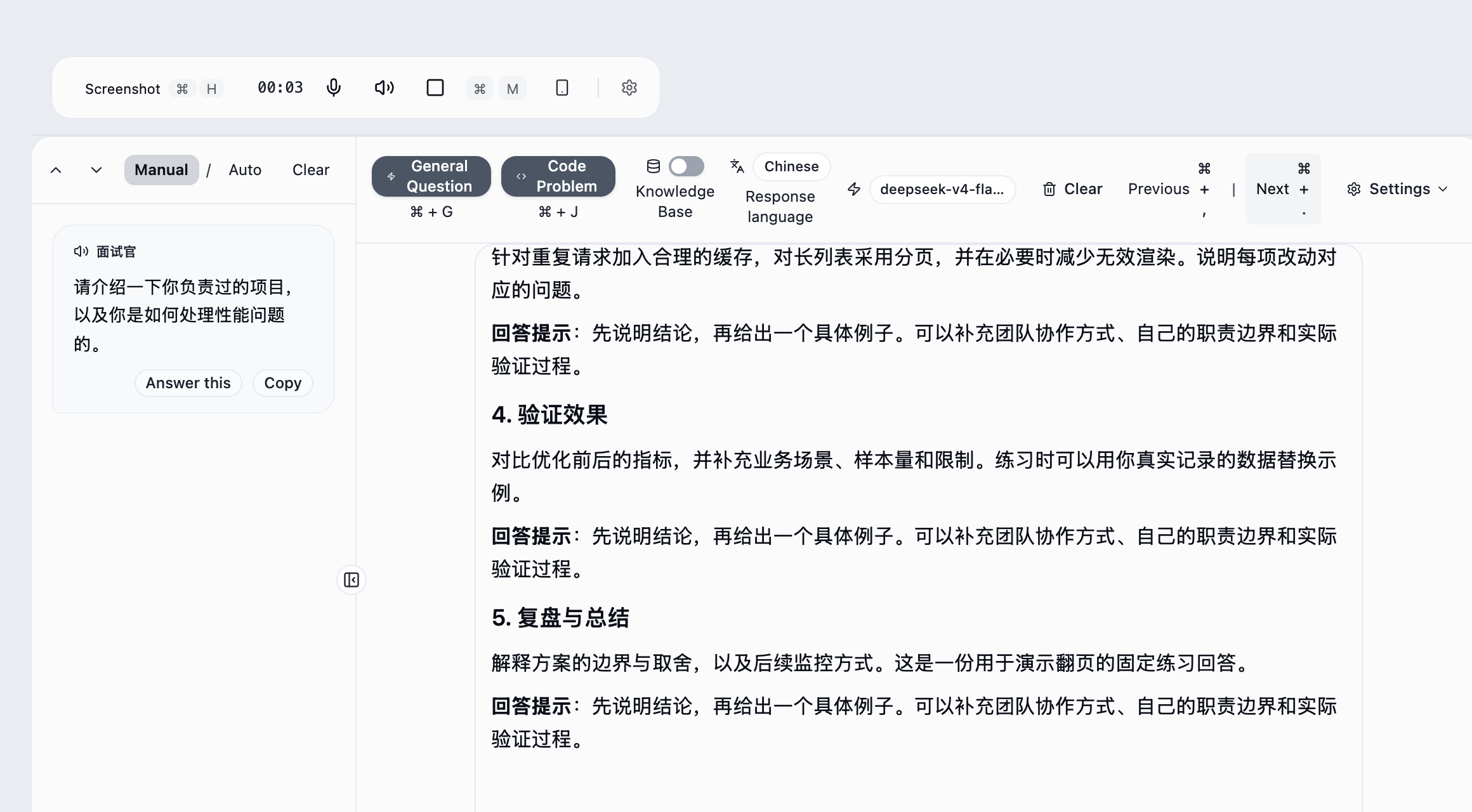Click the Previous answer button

click(1169, 189)
